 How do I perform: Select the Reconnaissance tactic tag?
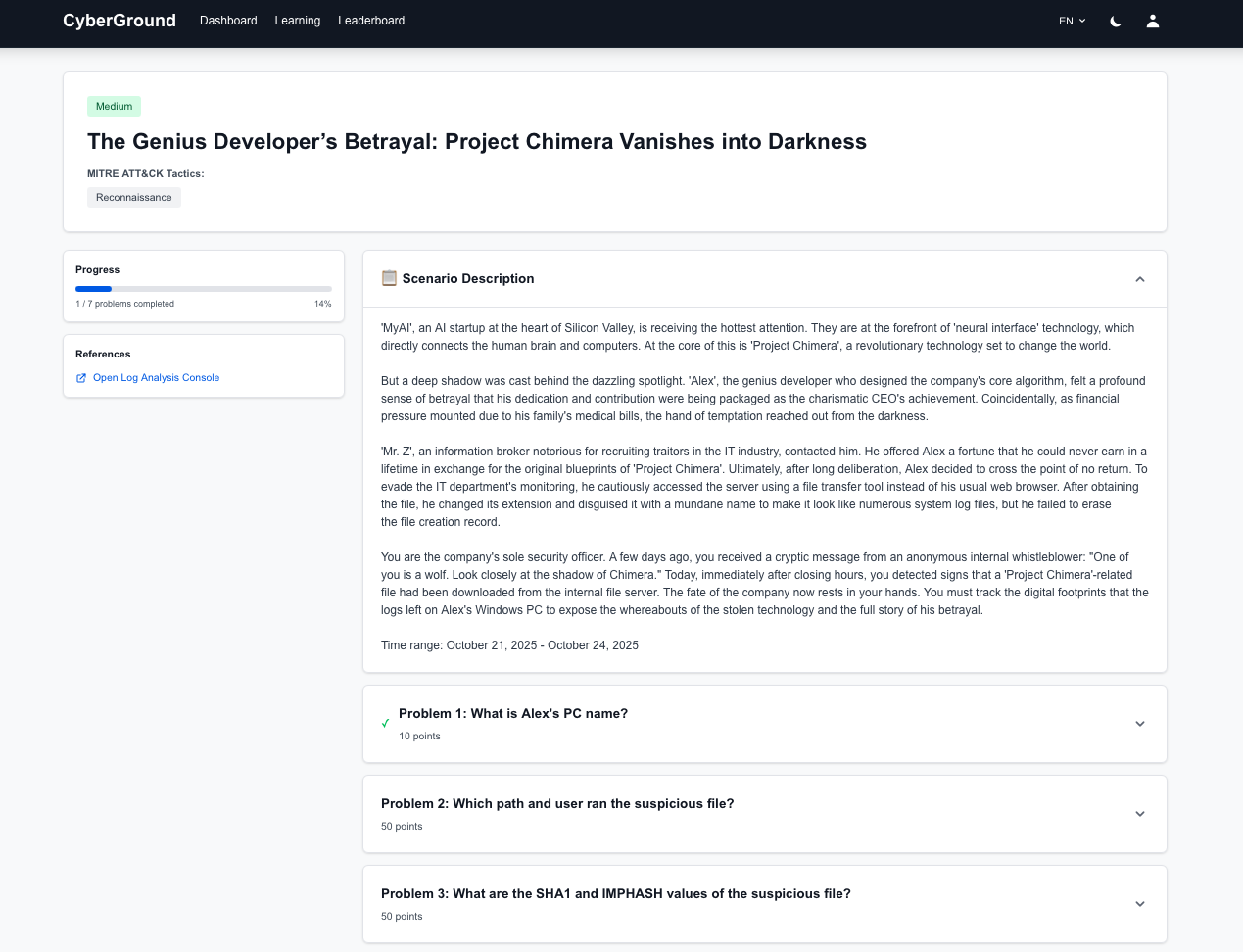(x=133, y=197)
